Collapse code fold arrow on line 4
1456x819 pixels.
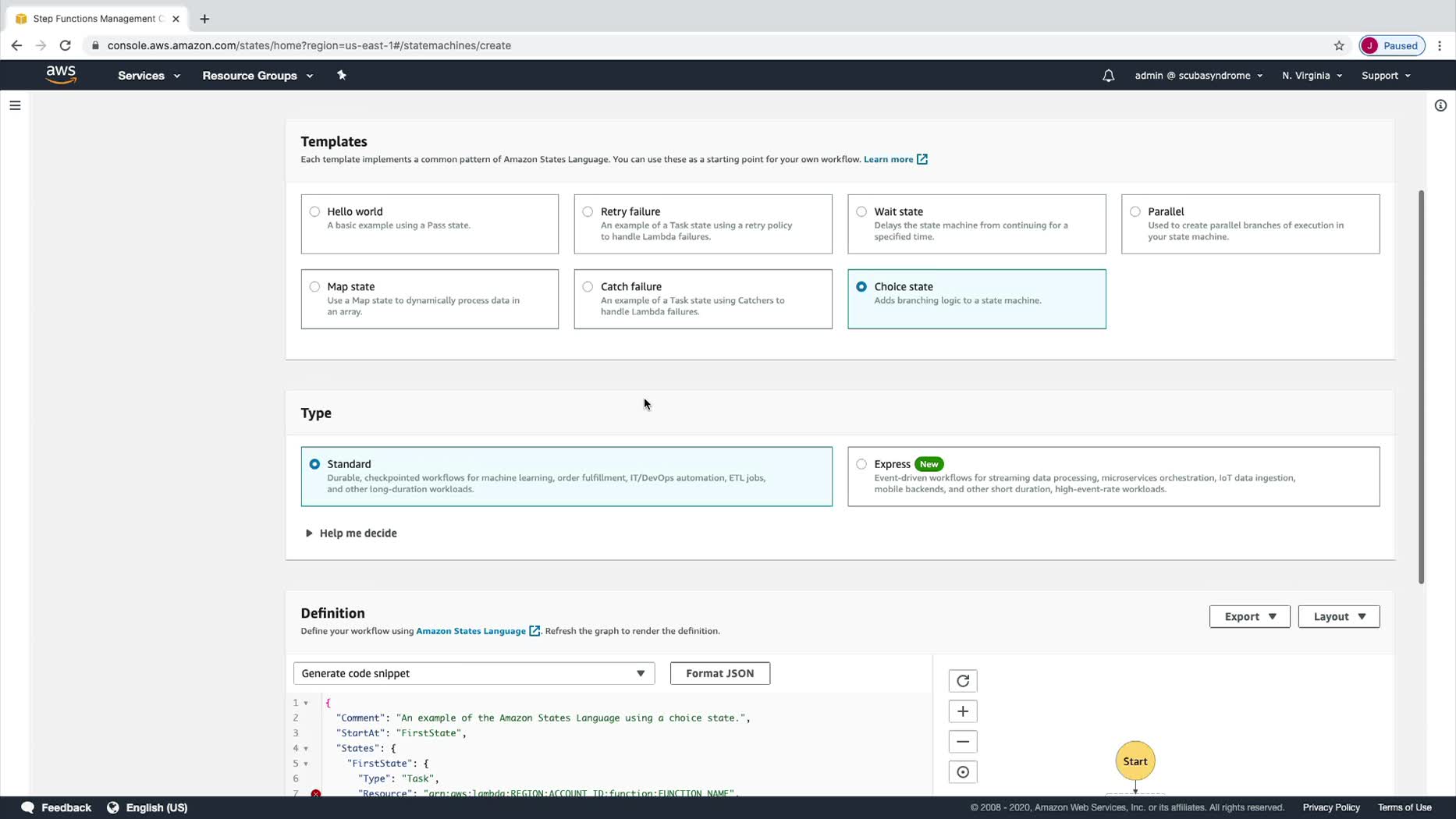coord(306,749)
